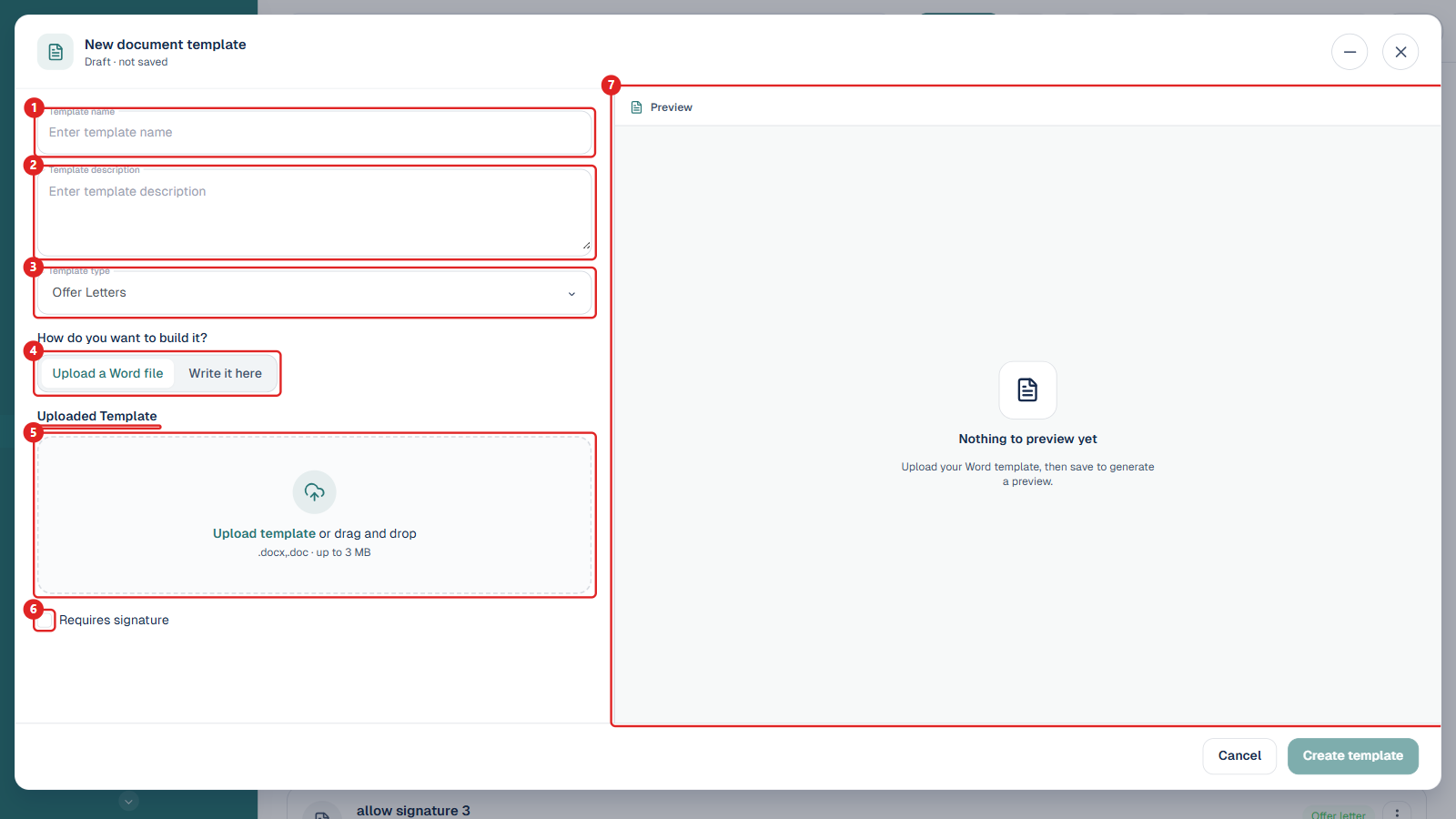Minimize the New document template dialog
Screen dimensions: 1456x819
click(1350, 52)
